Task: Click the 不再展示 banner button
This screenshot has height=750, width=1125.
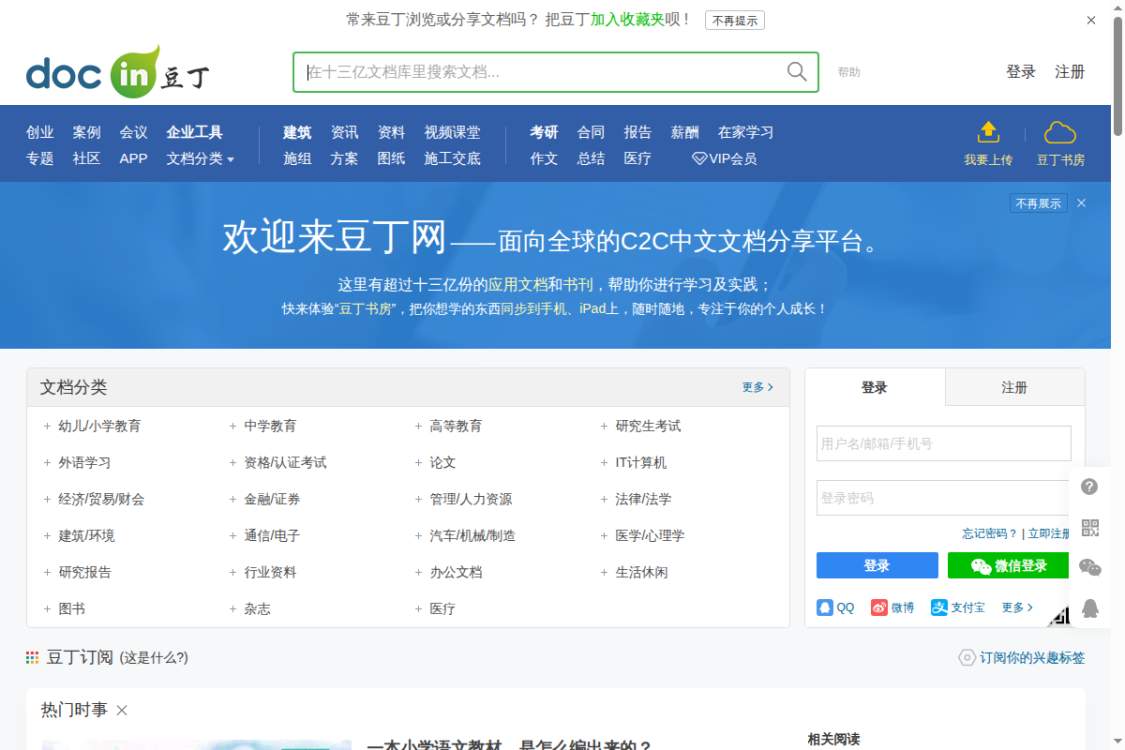Action: (x=1038, y=203)
